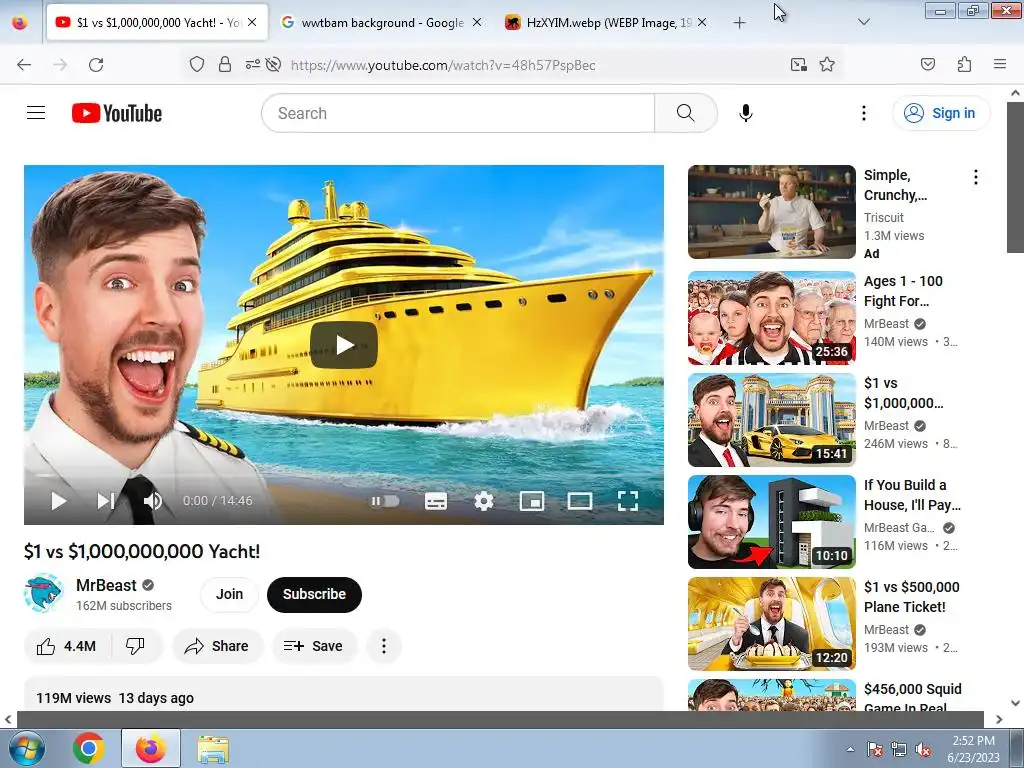Open Windows Start menu
Viewport: 1024px width, 768px height.
coord(25,748)
